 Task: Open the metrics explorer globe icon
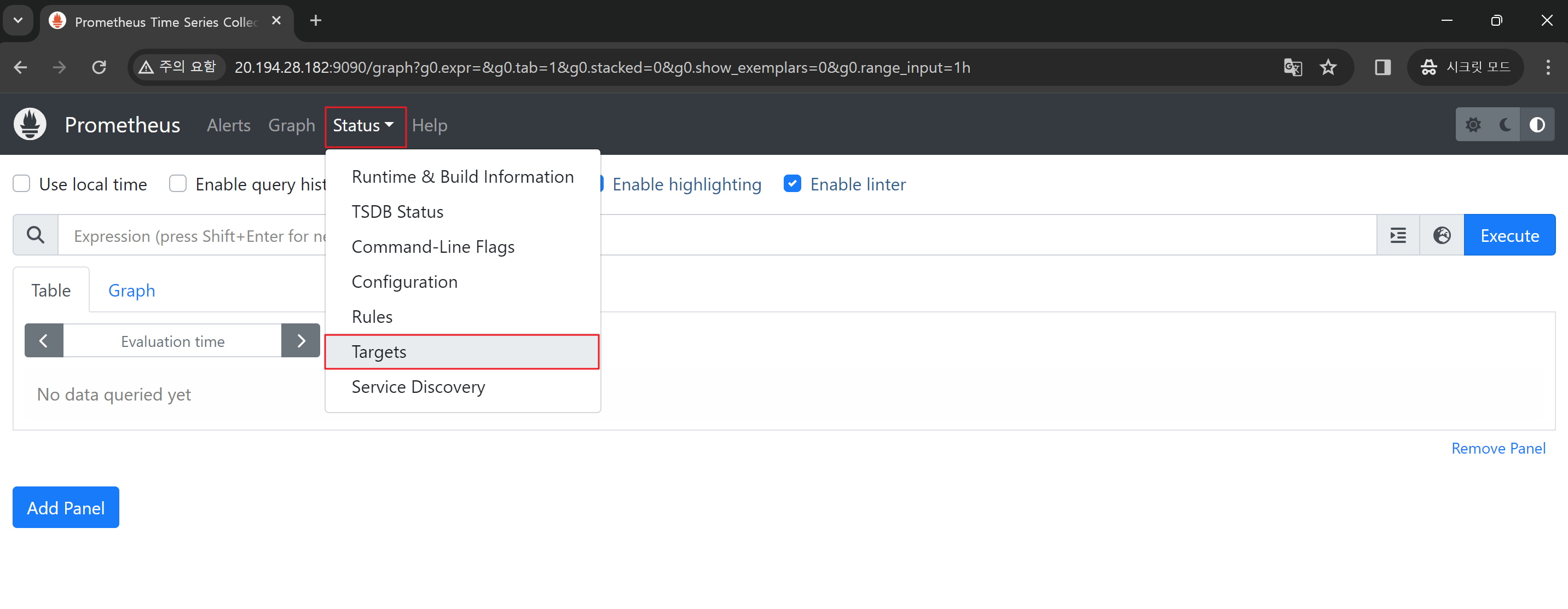1442,235
